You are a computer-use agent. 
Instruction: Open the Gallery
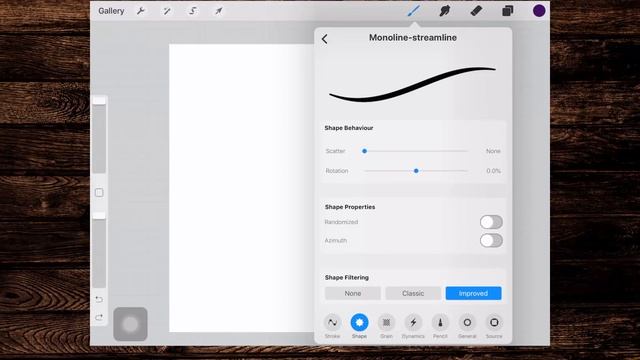pyautogui.click(x=111, y=11)
